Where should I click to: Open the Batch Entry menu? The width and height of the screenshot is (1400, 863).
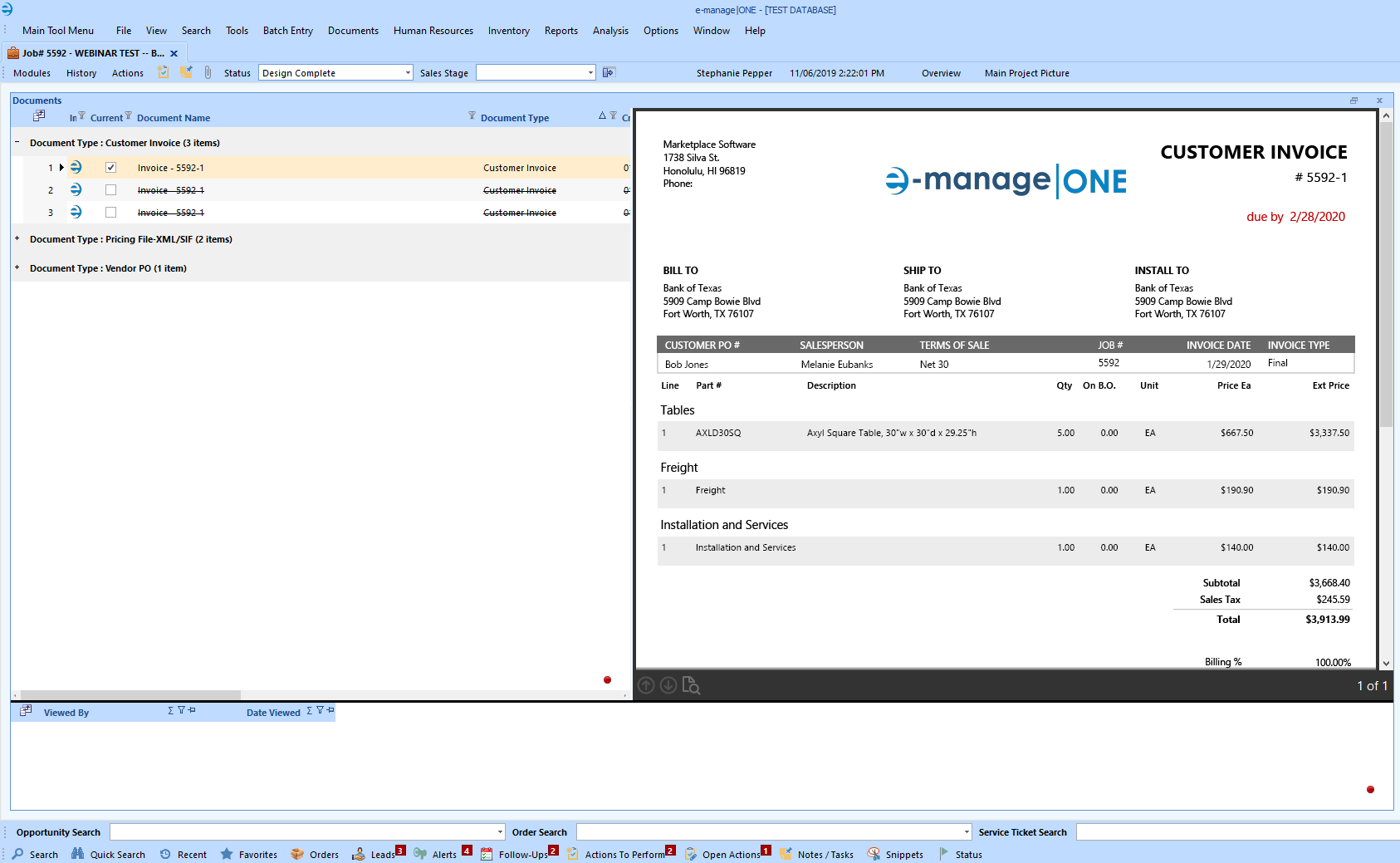(288, 31)
